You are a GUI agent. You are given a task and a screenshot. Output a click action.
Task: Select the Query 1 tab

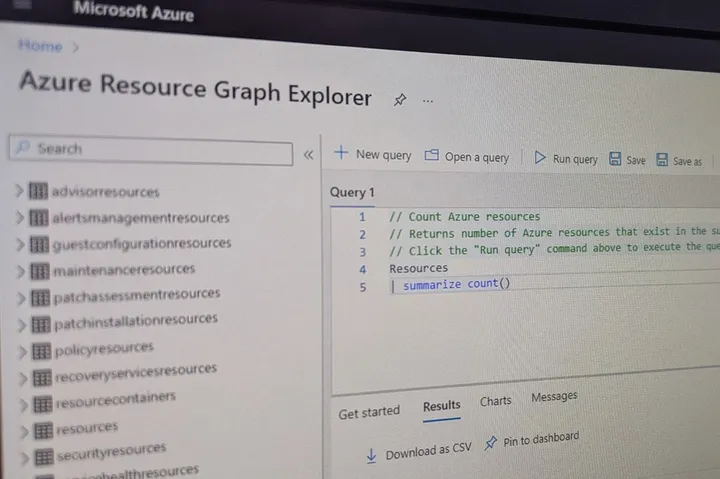coord(352,192)
